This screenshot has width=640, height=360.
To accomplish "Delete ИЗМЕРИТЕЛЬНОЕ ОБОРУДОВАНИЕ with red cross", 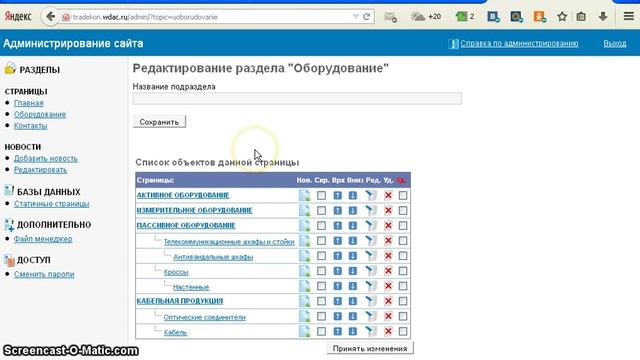I will point(388,211).
